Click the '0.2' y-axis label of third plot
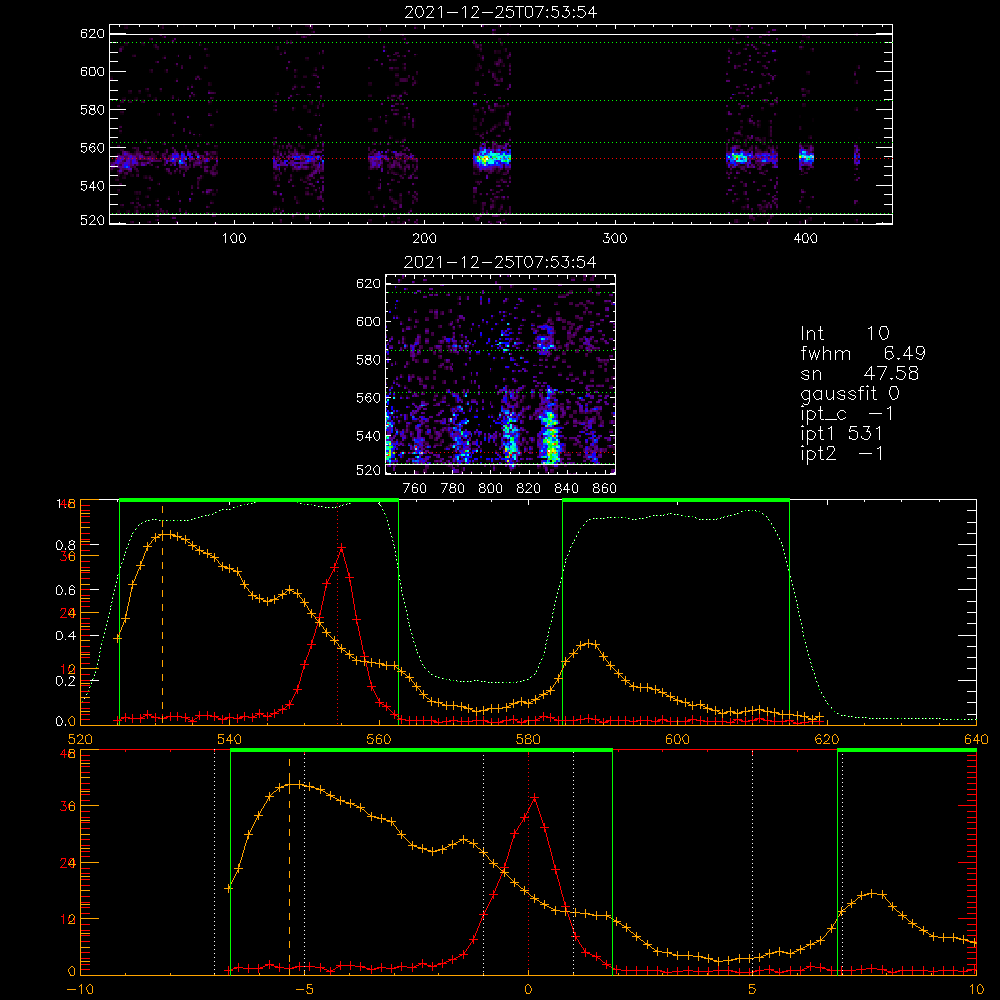Image resolution: width=1000 pixels, height=1000 pixels. [x=65, y=680]
